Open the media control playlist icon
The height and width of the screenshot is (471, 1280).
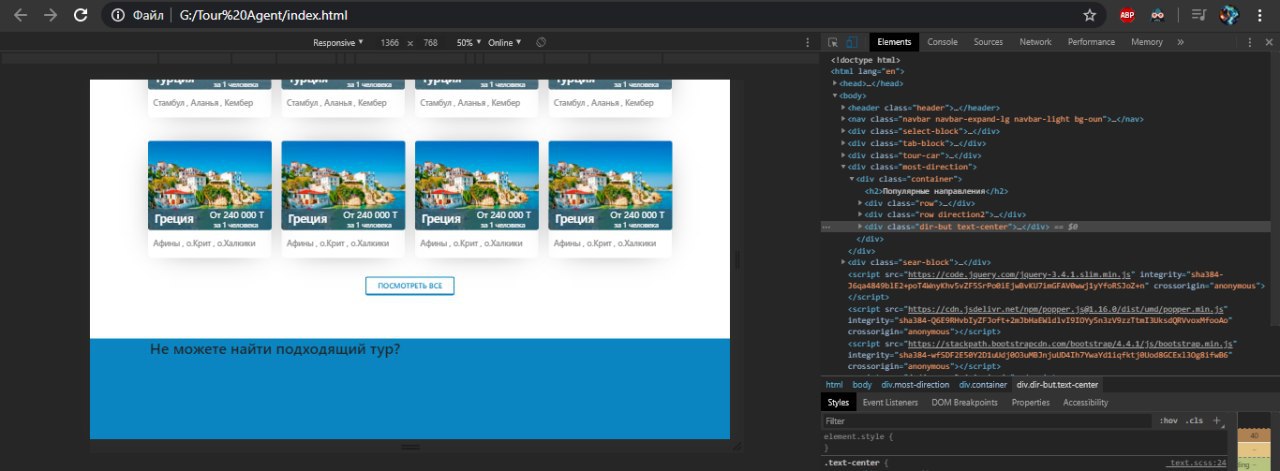point(1201,15)
